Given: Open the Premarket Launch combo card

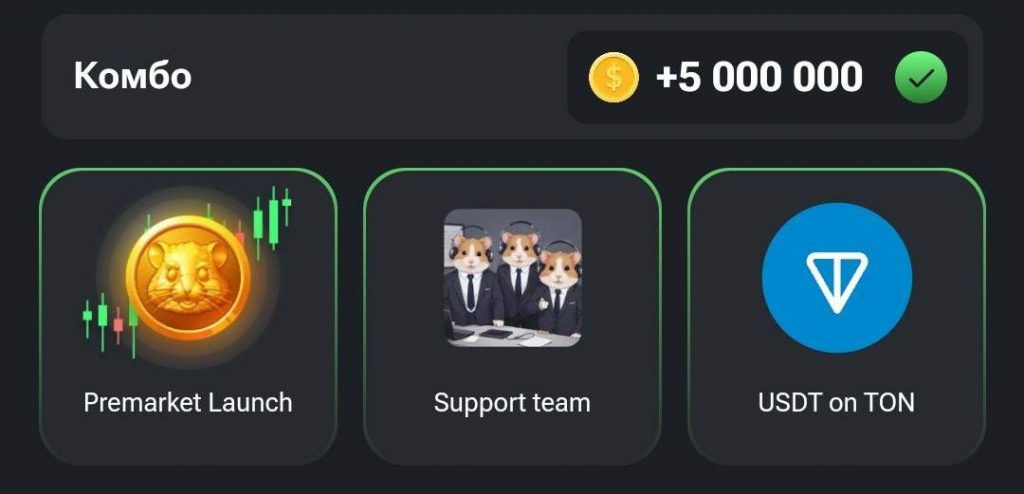Looking at the screenshot, I should [x=188, y=317].
